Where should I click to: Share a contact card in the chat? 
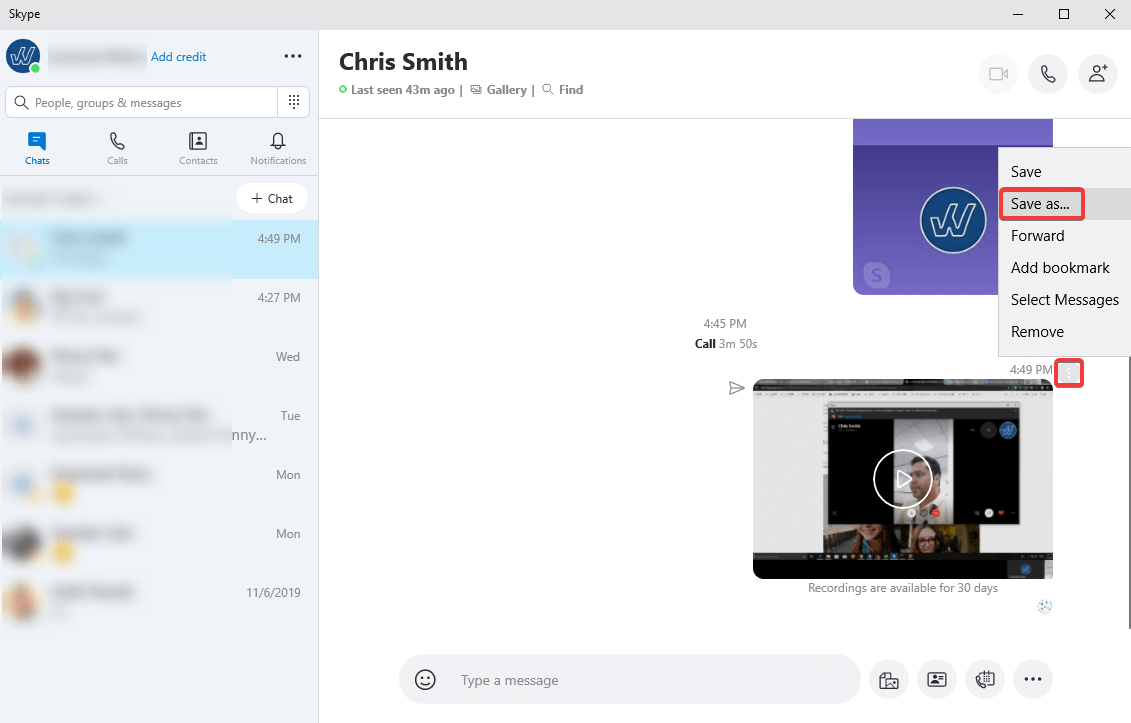[x=937, y=679]
